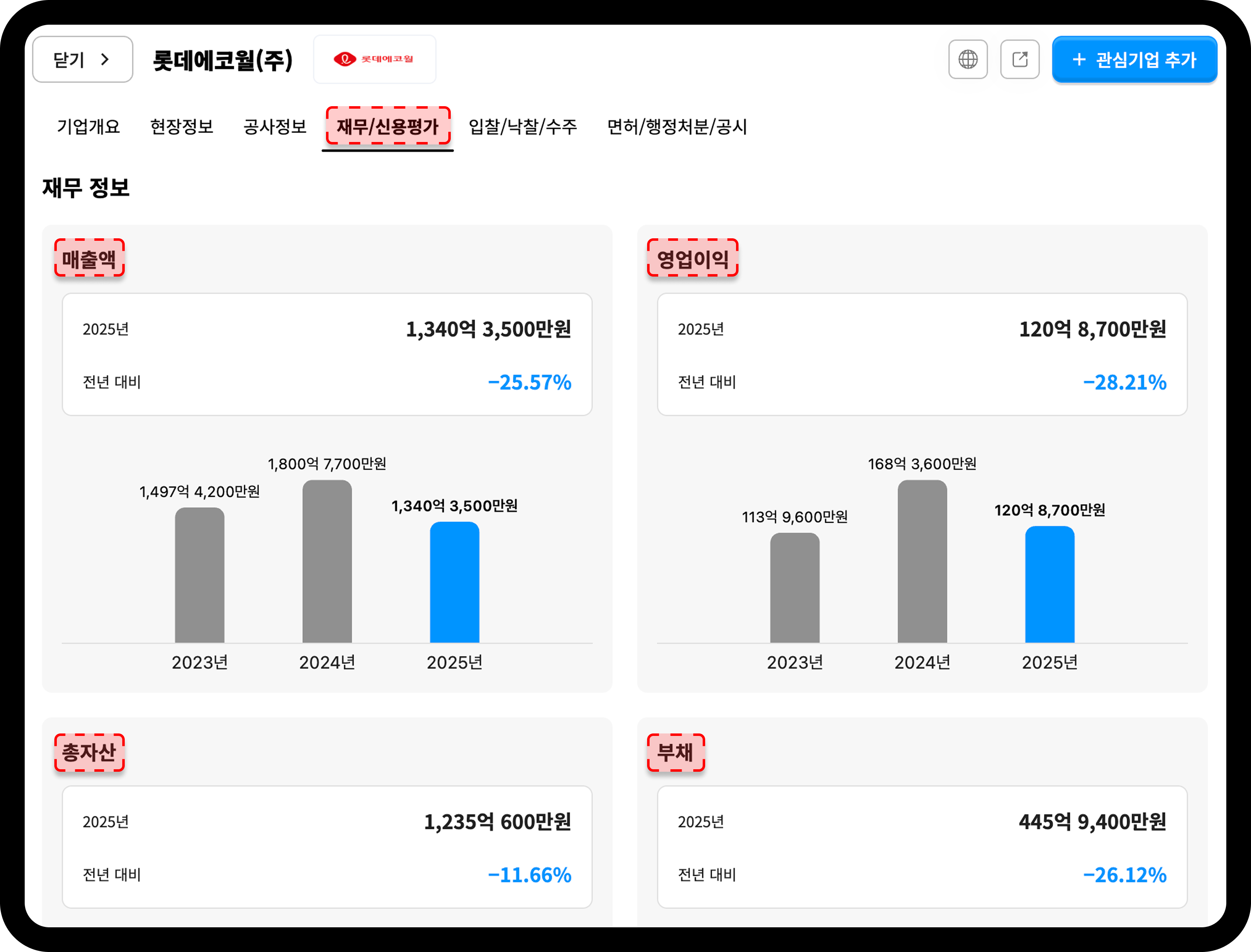This screenshot has width=1251, height=952.
Task: Click the 총자산 2025년 summary card
Action: click(327, 847)
